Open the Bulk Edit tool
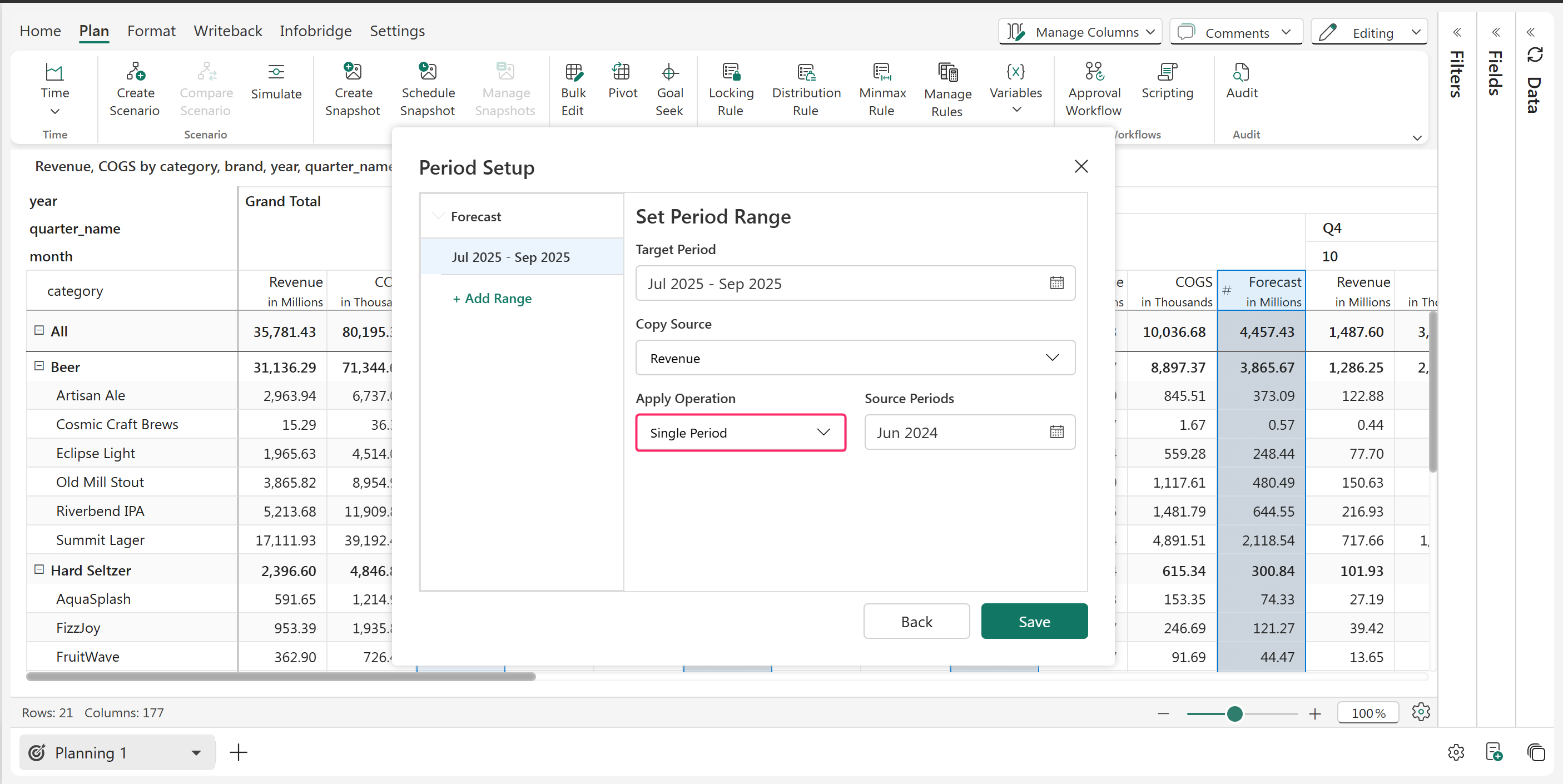The width and height of the screenshot is (1563, 784). (x=573, y=72)
